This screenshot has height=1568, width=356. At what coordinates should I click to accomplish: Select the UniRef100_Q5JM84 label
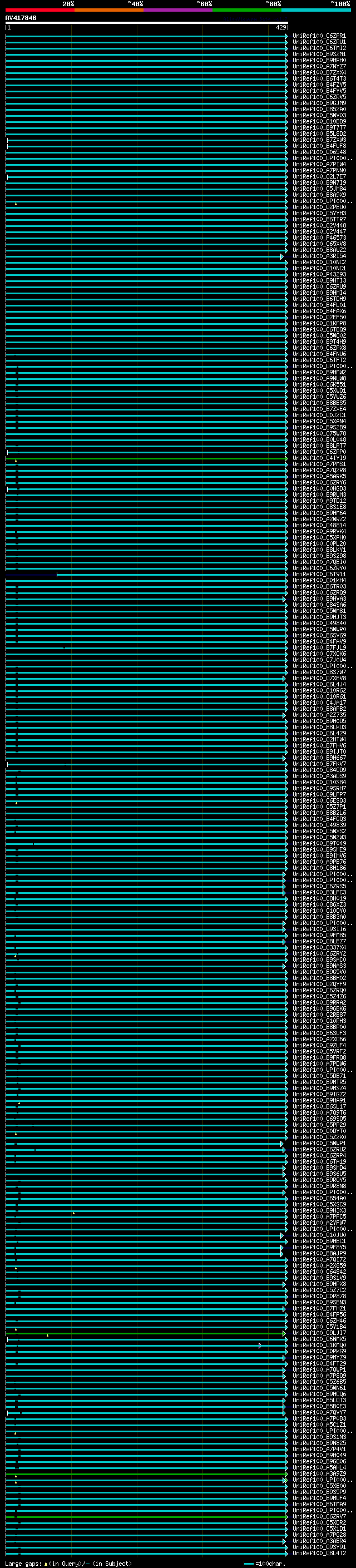pyautogui.click(x=319, y=189)
